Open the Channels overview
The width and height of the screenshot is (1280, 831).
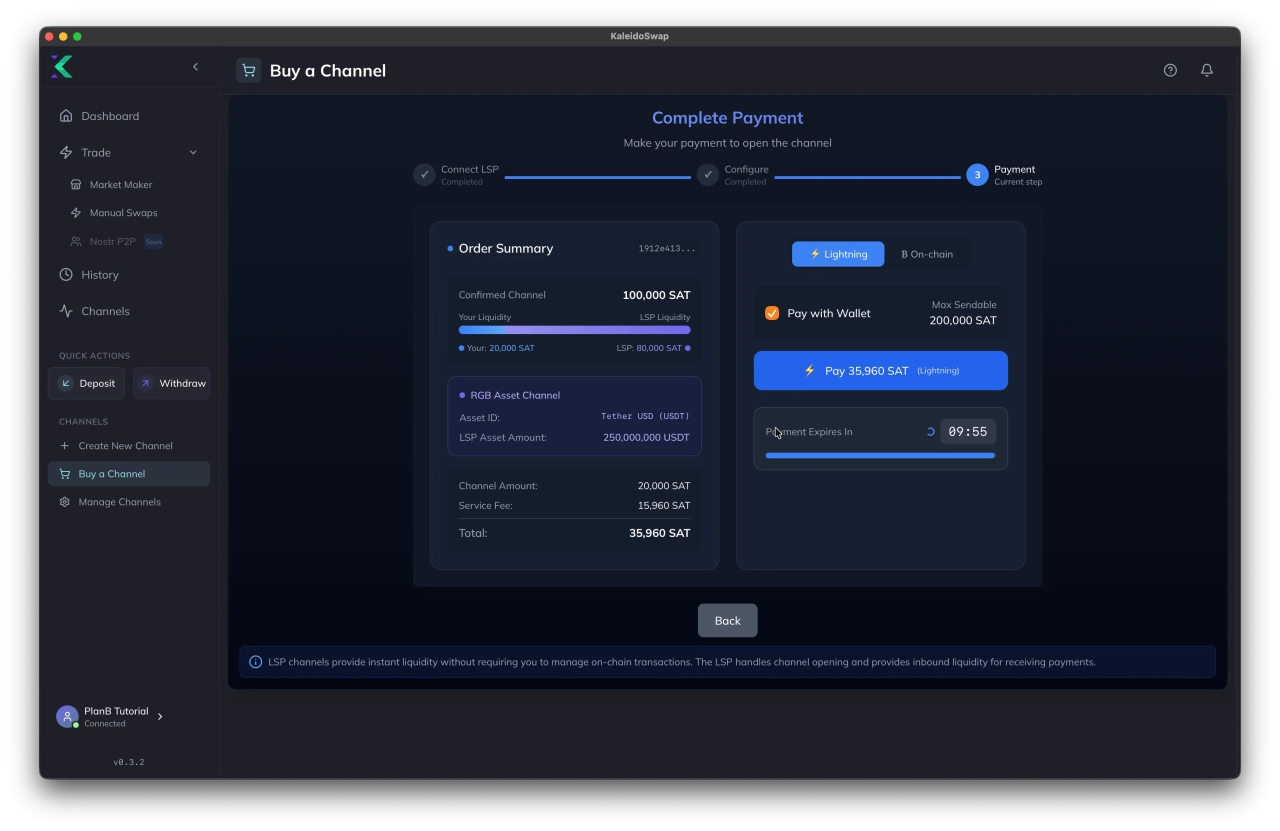pos(104,311)
